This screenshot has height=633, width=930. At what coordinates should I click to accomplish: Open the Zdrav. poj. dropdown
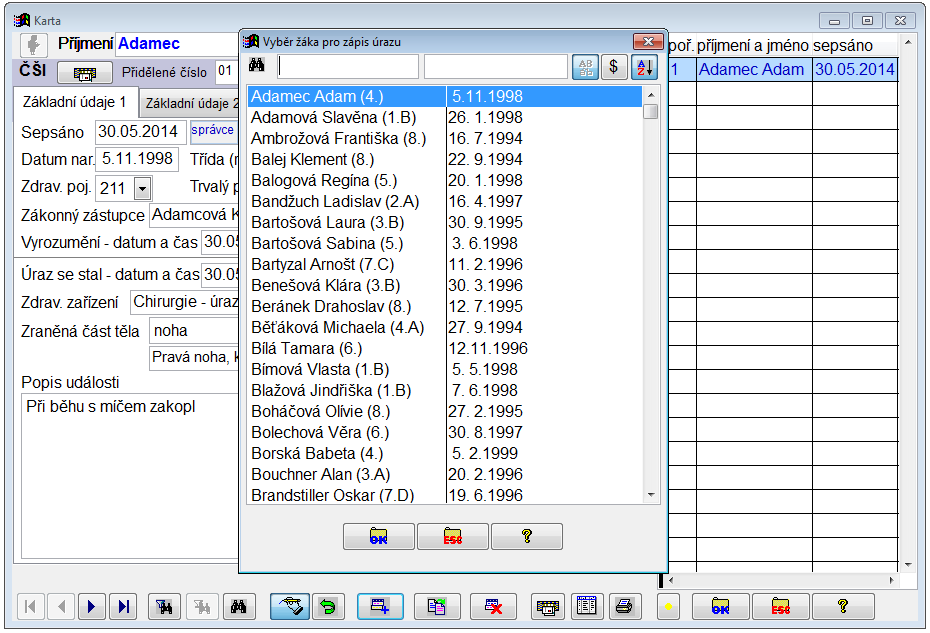(141, 187)
